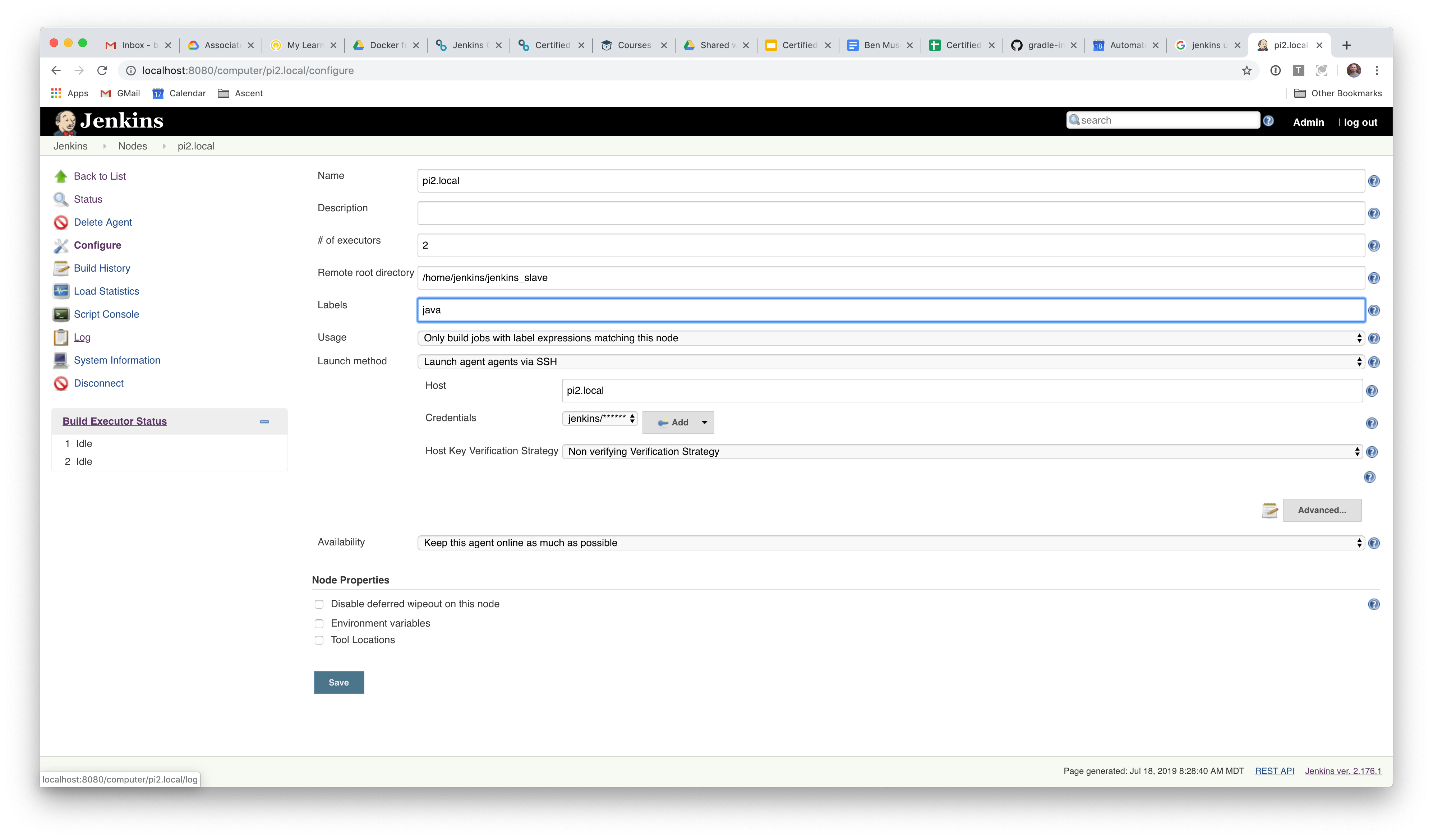This screenshot has height=840, width=1433.
Task: Click the Jenkins butler logo
Action: click(x=65, y=121)
